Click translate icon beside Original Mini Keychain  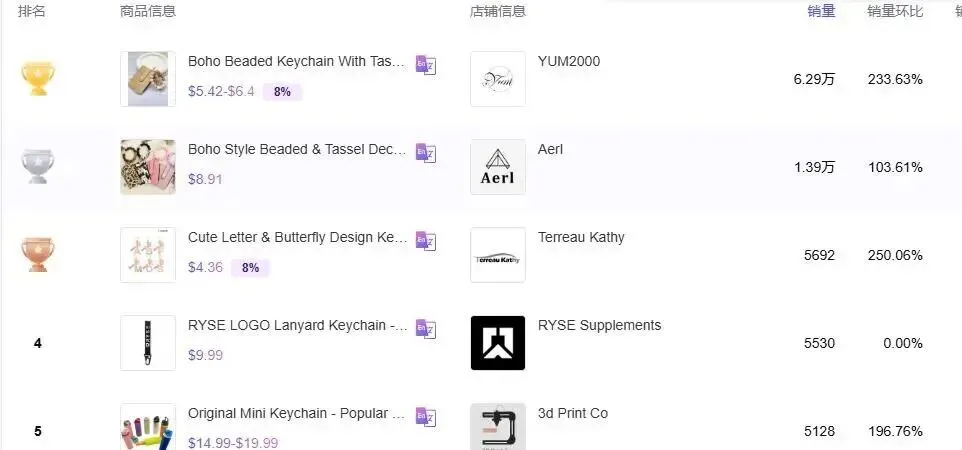(x=426, y=417)
